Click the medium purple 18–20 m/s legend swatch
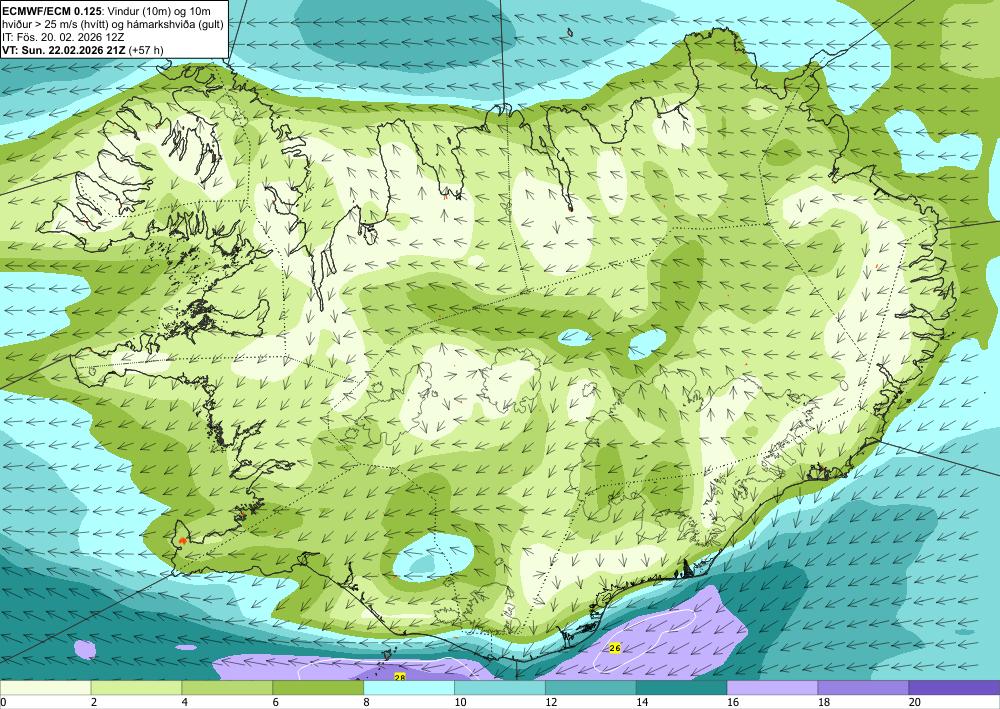1000x709 pixels. [863, 688]
